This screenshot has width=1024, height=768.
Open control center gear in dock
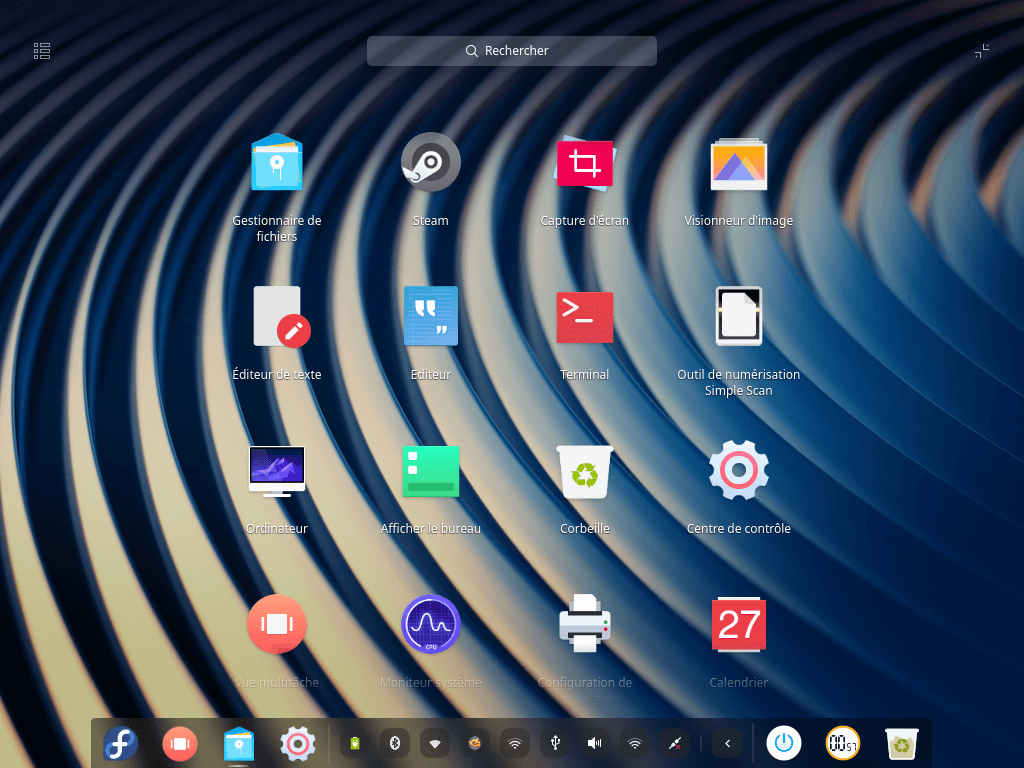pos(298,743)
